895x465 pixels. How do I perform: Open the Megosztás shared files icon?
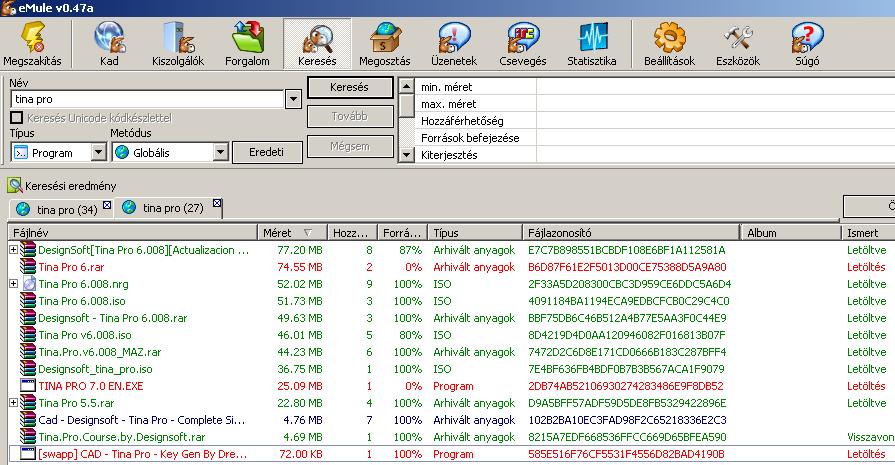coord(385,37)
